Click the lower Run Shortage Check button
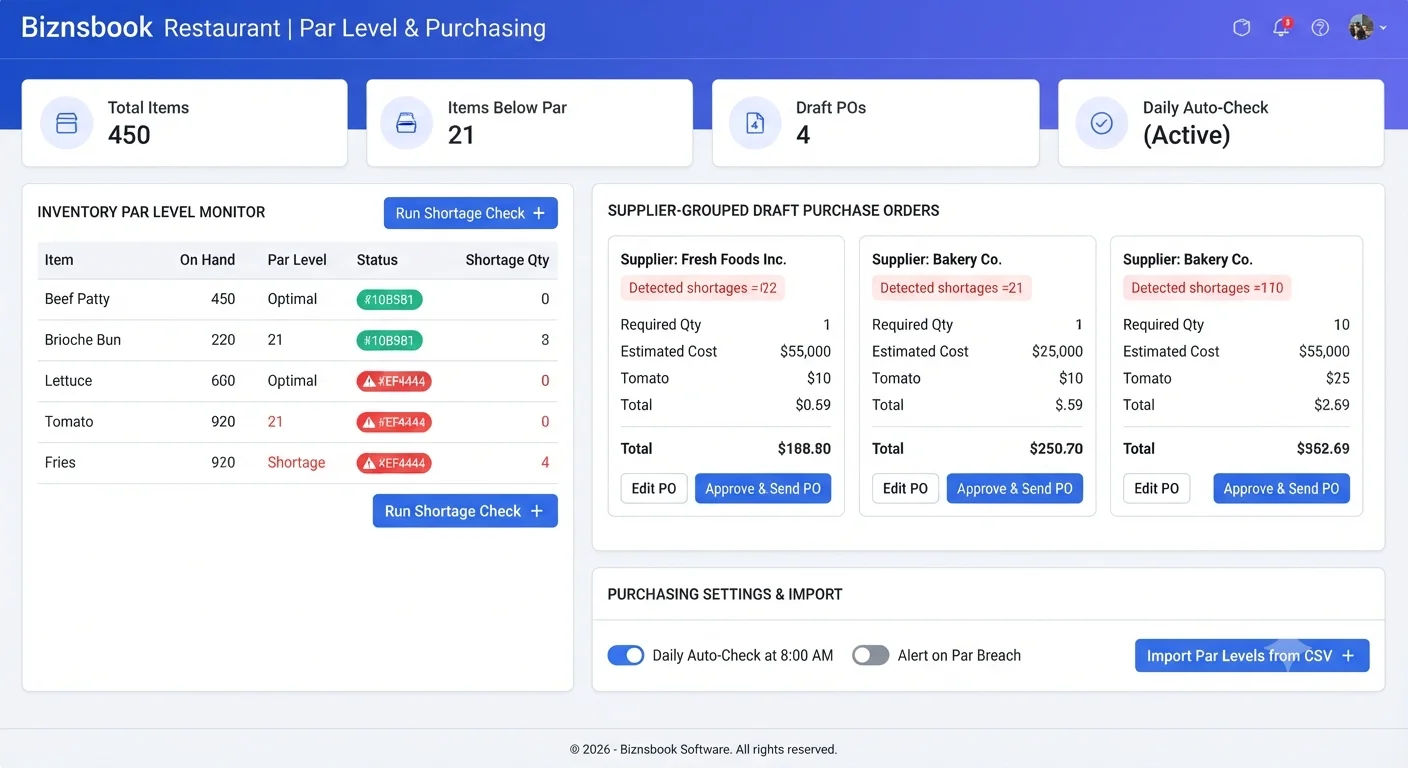The image size is (1408, 768). tap(465, 511)
